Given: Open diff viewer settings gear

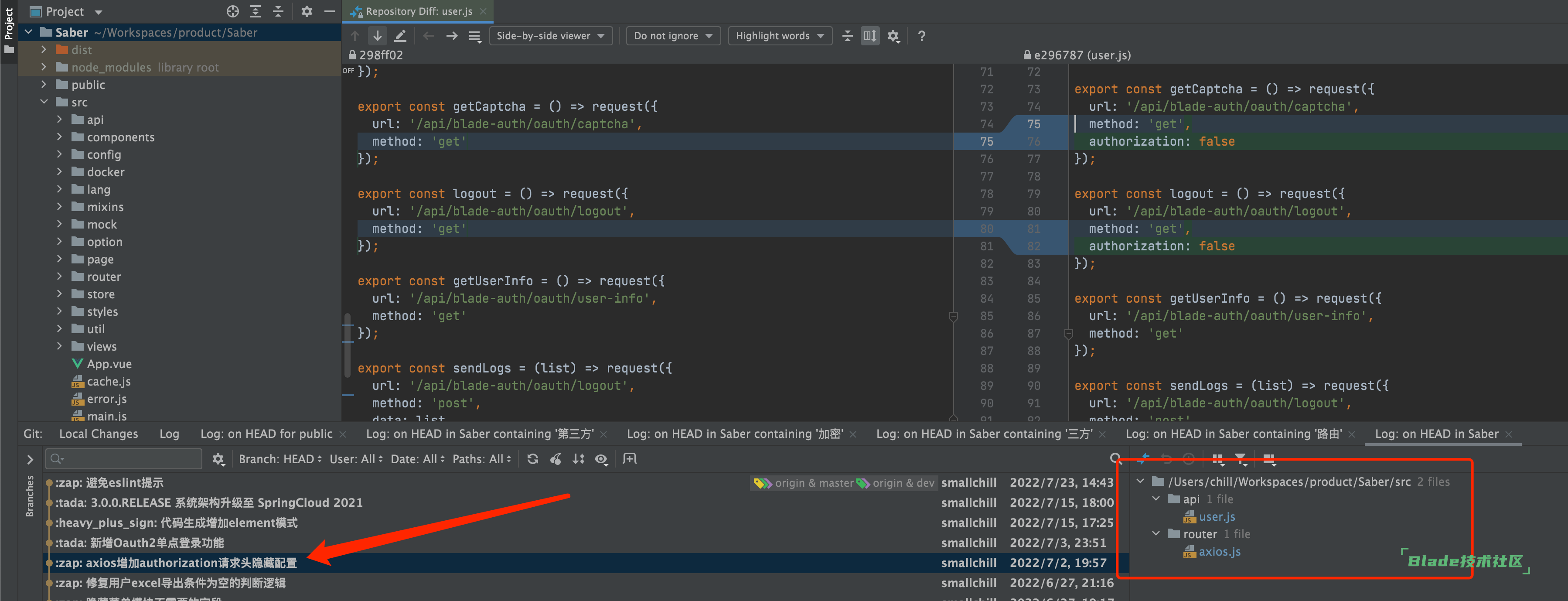Looking at the screenshot, I should pos(893,36).
